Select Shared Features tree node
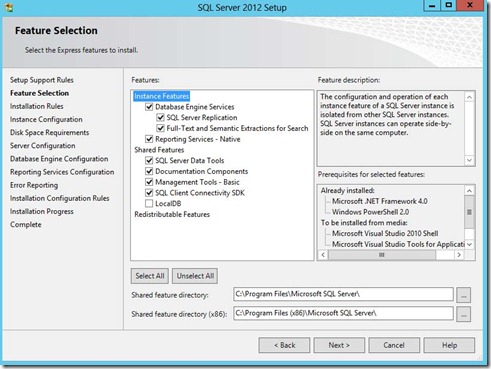The width and height of the screenshot is (491, 369). (x=159, y=150)
